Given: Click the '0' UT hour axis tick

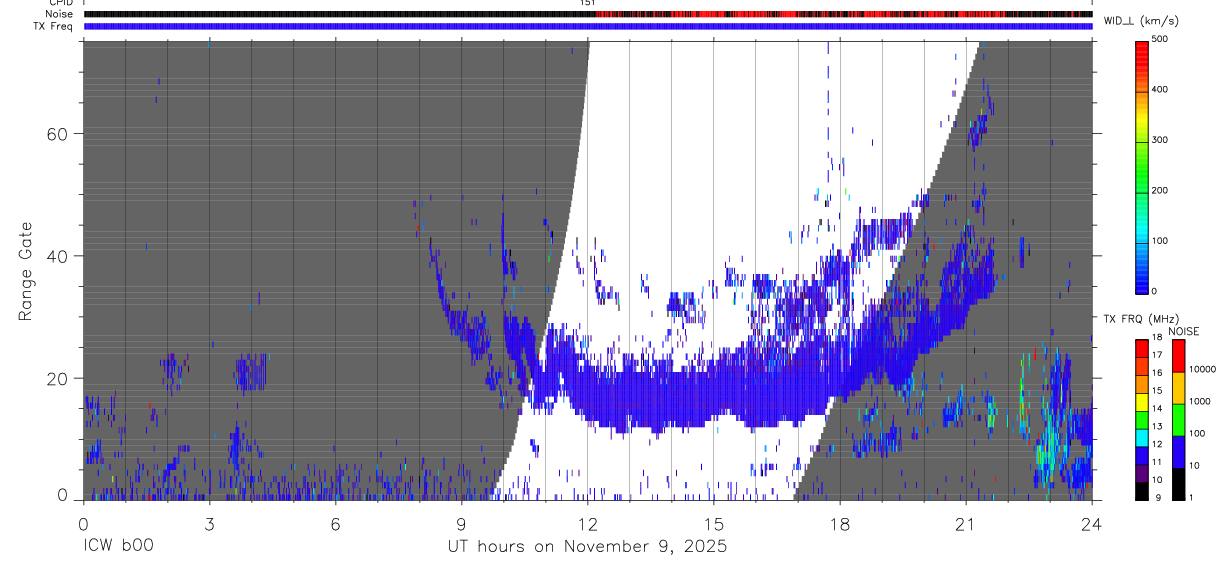Looking at the screenshot, I should 83,523.
